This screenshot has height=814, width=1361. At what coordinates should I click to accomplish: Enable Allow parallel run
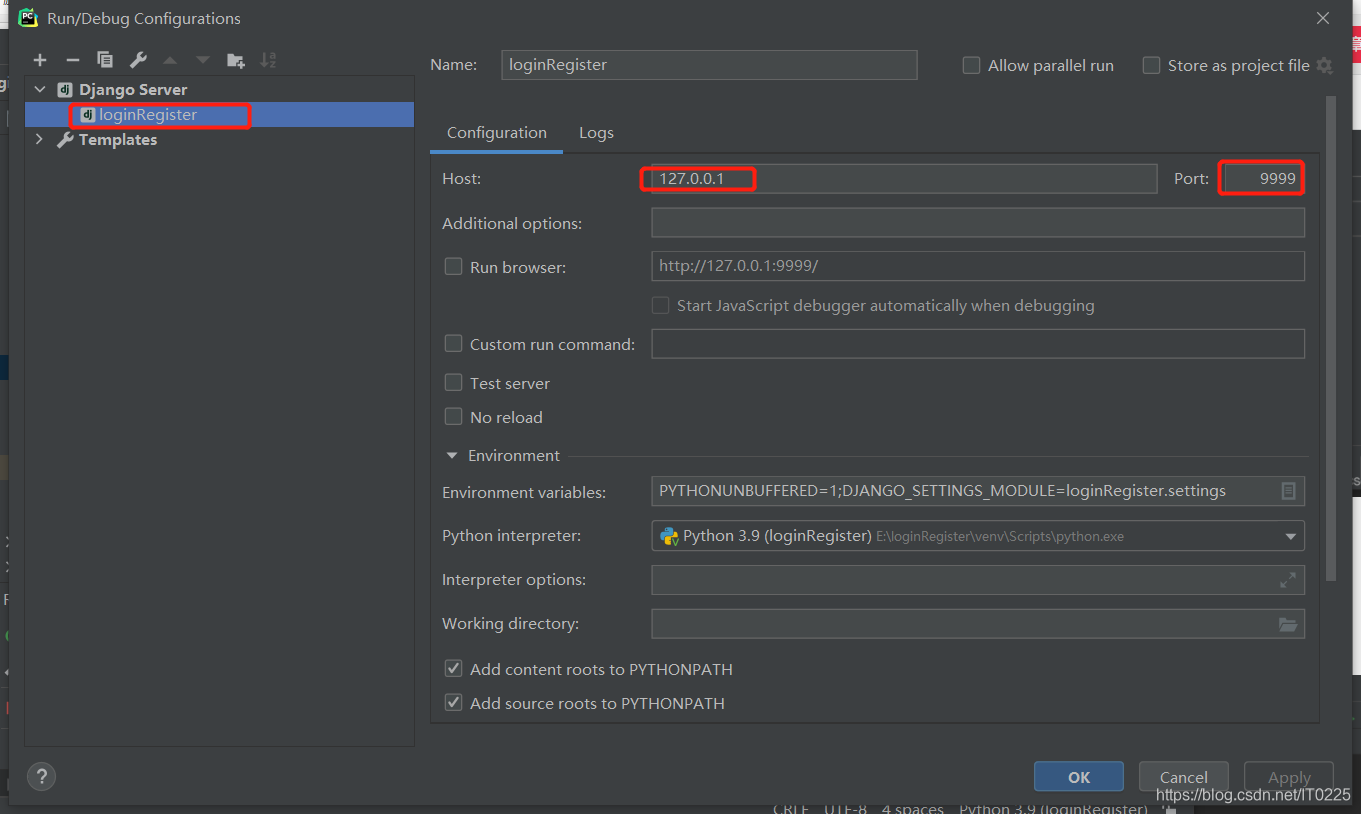pos(971,65)
